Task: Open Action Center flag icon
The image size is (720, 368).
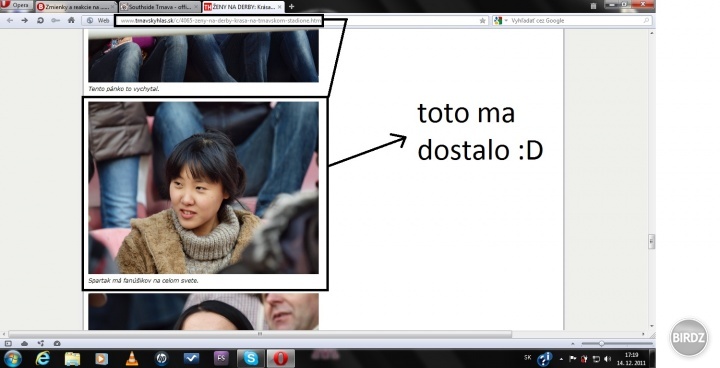Action: (x=573, y=359)
